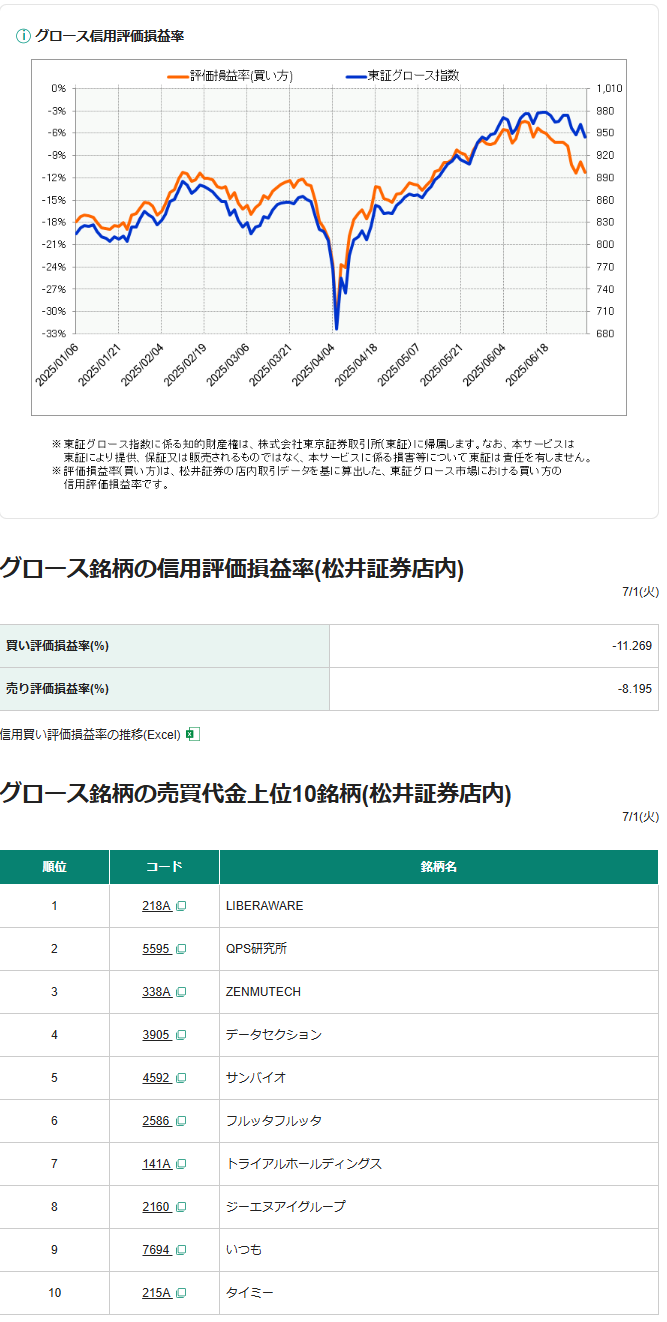Open stock code link 4592

click(156, 1078)
